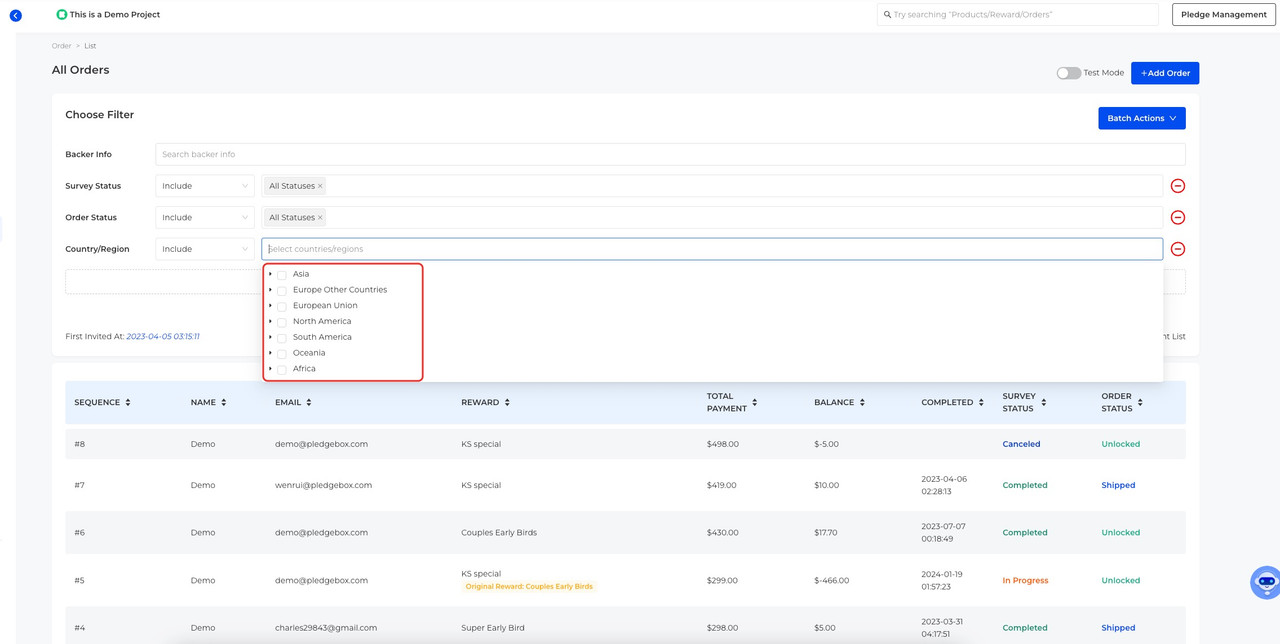Remove the Survey Status filter row
Viewport: 1280px width, 644px height.
point(1178,186)
